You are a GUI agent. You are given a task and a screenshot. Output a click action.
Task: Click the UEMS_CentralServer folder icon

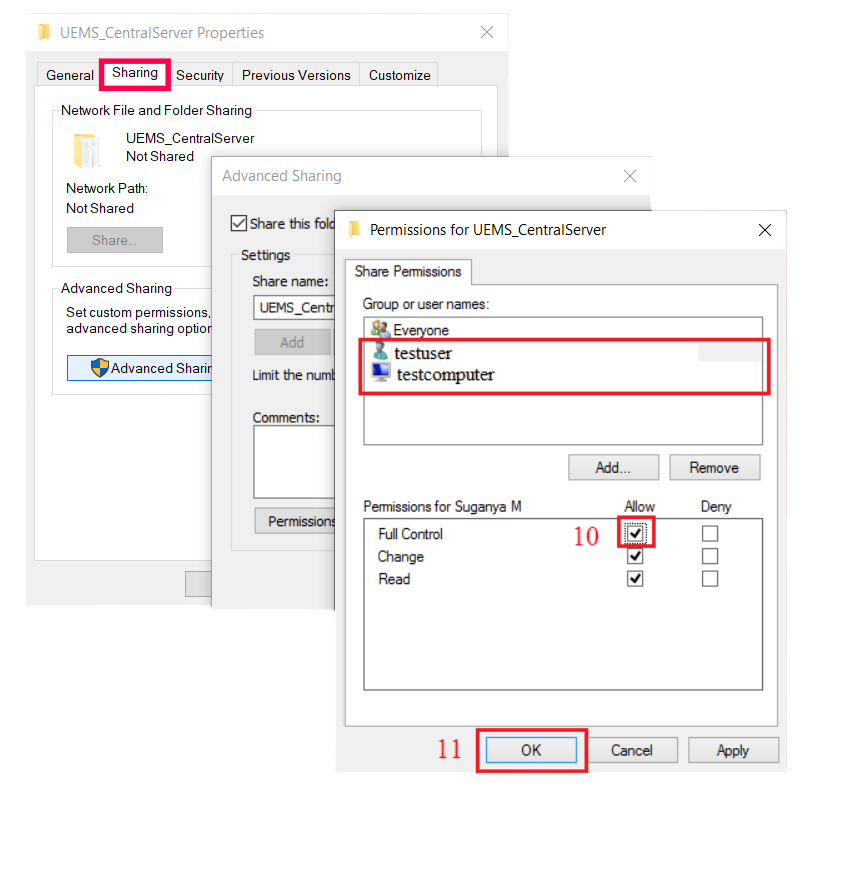86,150
